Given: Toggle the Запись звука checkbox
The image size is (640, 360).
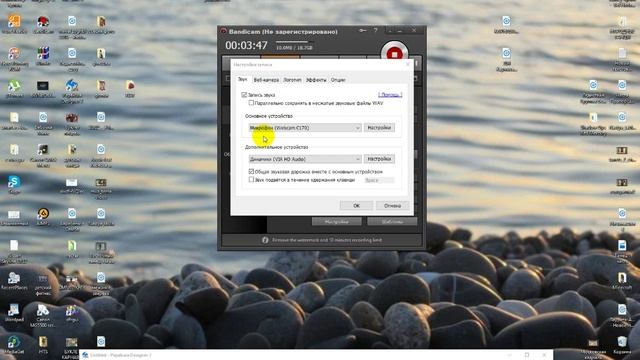Looking at the screenshot, I should pyautogui.click(x=244, y=95).
